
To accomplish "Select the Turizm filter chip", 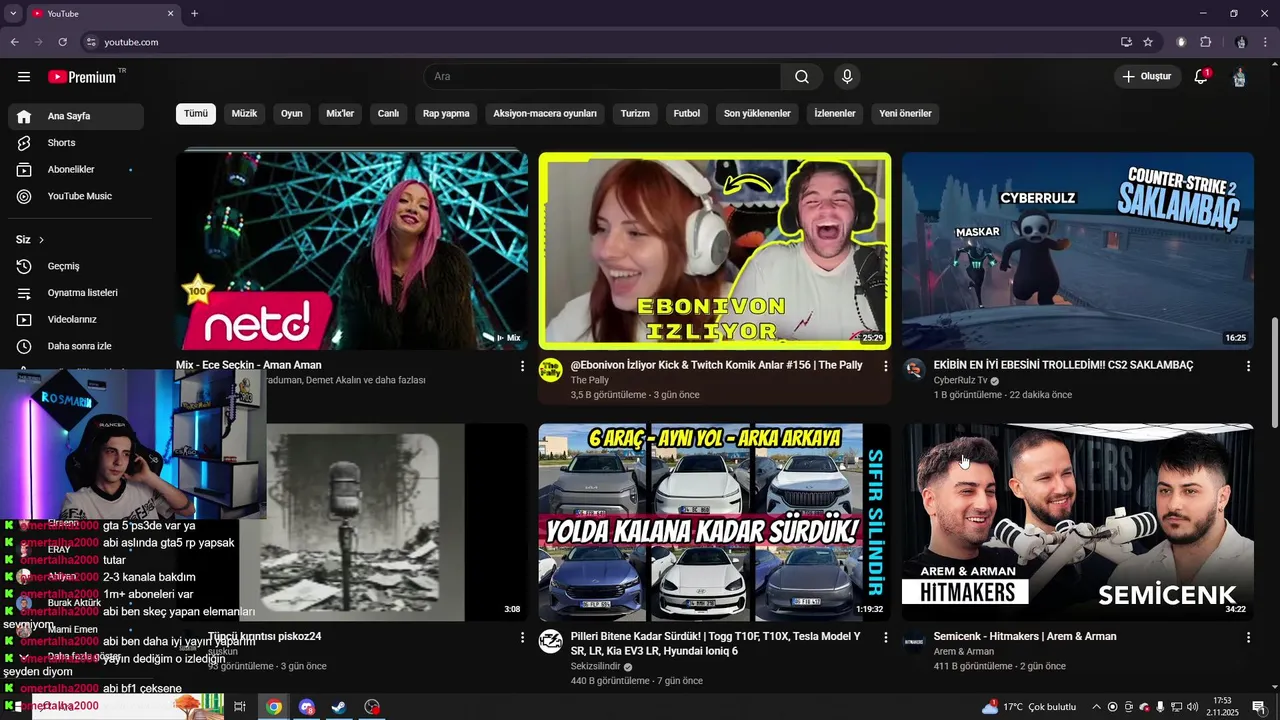I will tap(635, 114).
